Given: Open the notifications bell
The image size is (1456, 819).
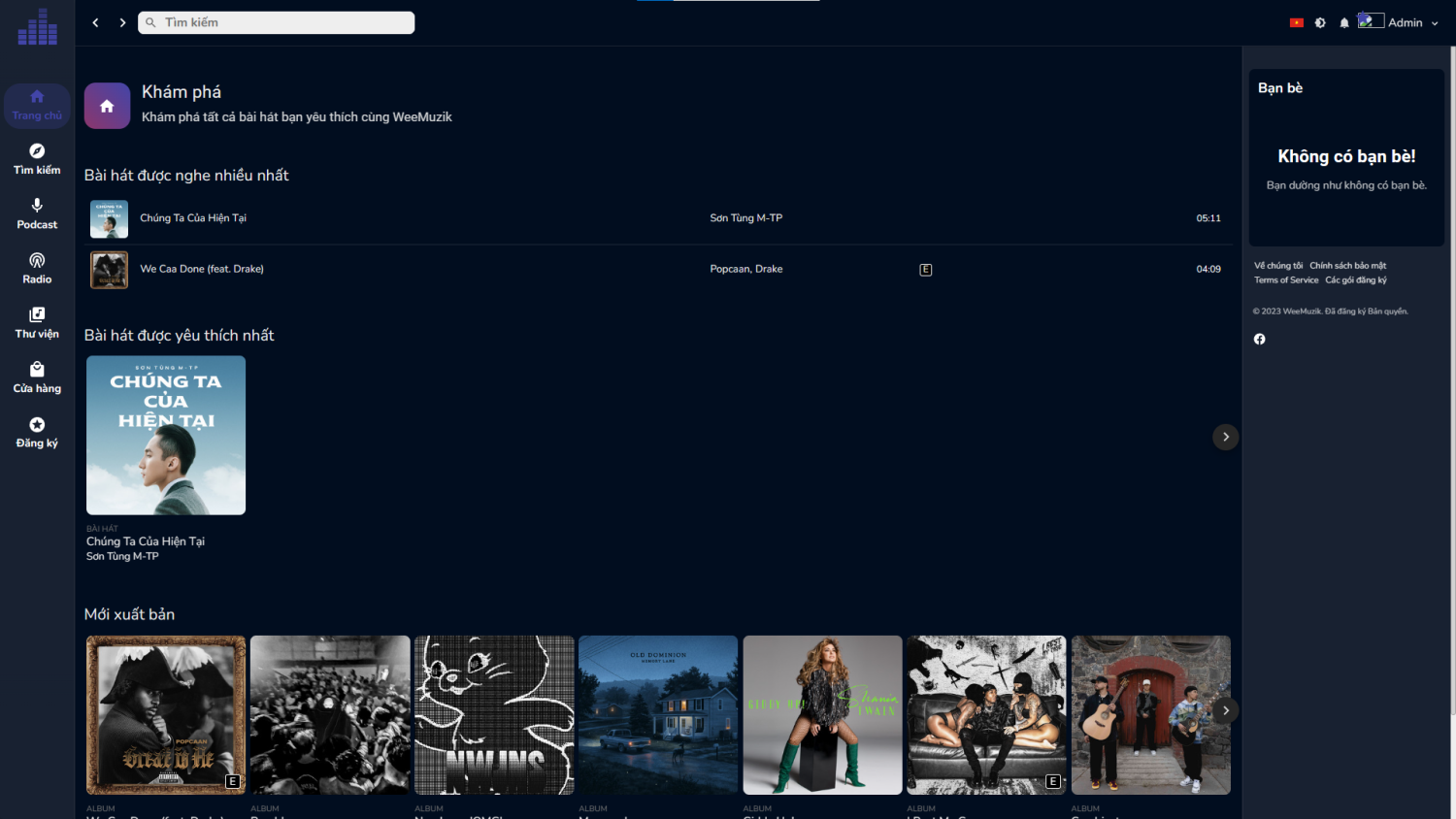Looking at the screenshot, I should pyautogui.click(x=1344, y=23).
